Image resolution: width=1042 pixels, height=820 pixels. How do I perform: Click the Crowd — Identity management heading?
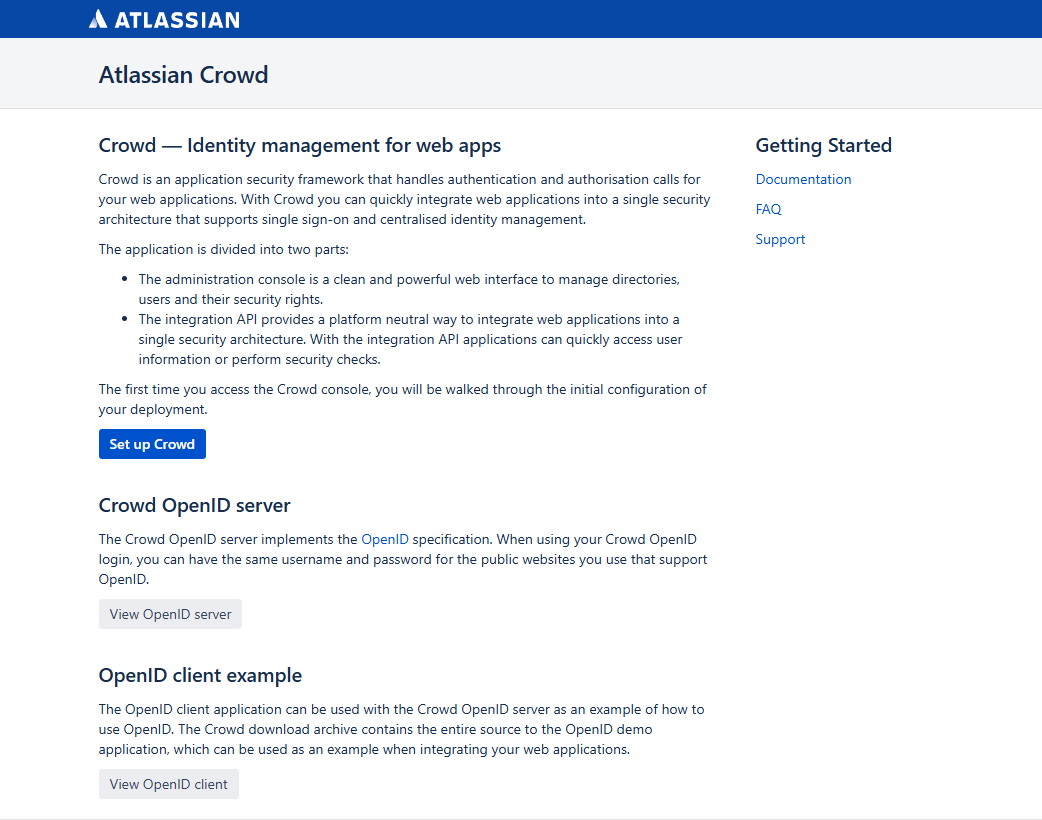tap(300, 145)
